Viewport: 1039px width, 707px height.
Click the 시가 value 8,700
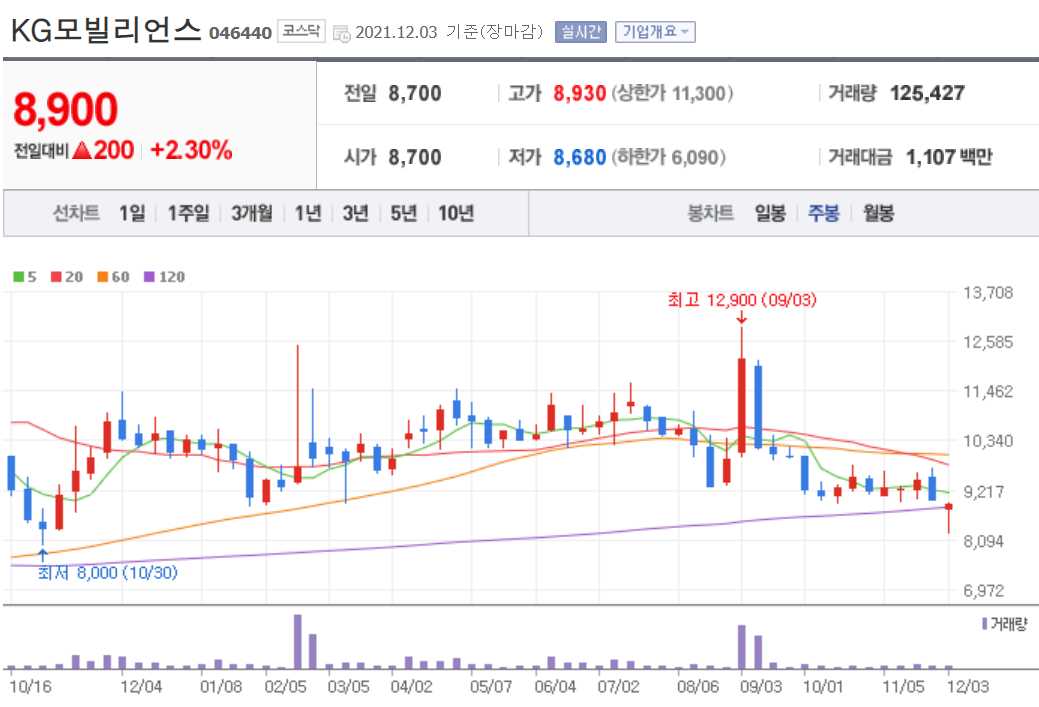(x=415, y=158)
